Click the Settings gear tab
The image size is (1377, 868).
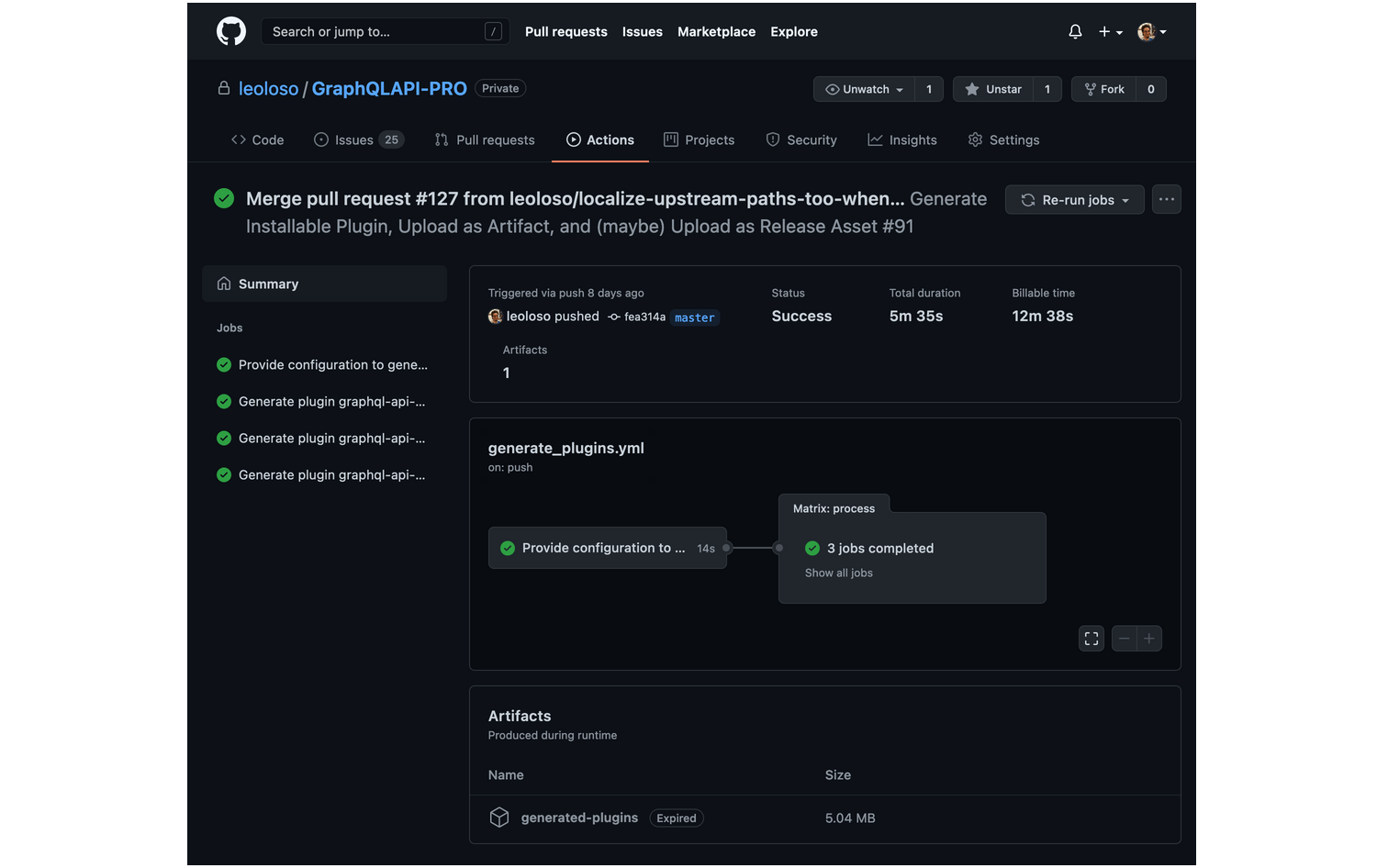tap(1003, 139)
